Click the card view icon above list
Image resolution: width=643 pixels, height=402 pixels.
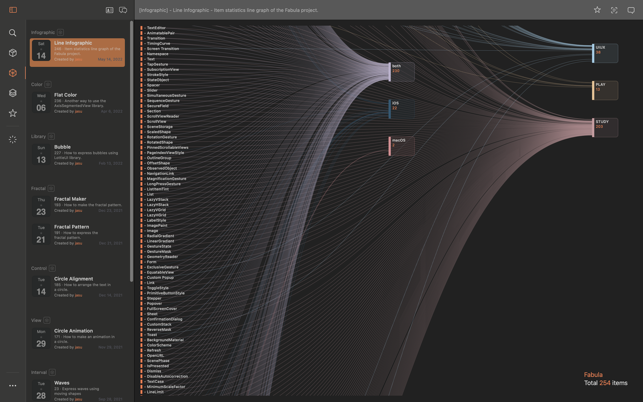(109, 10)
